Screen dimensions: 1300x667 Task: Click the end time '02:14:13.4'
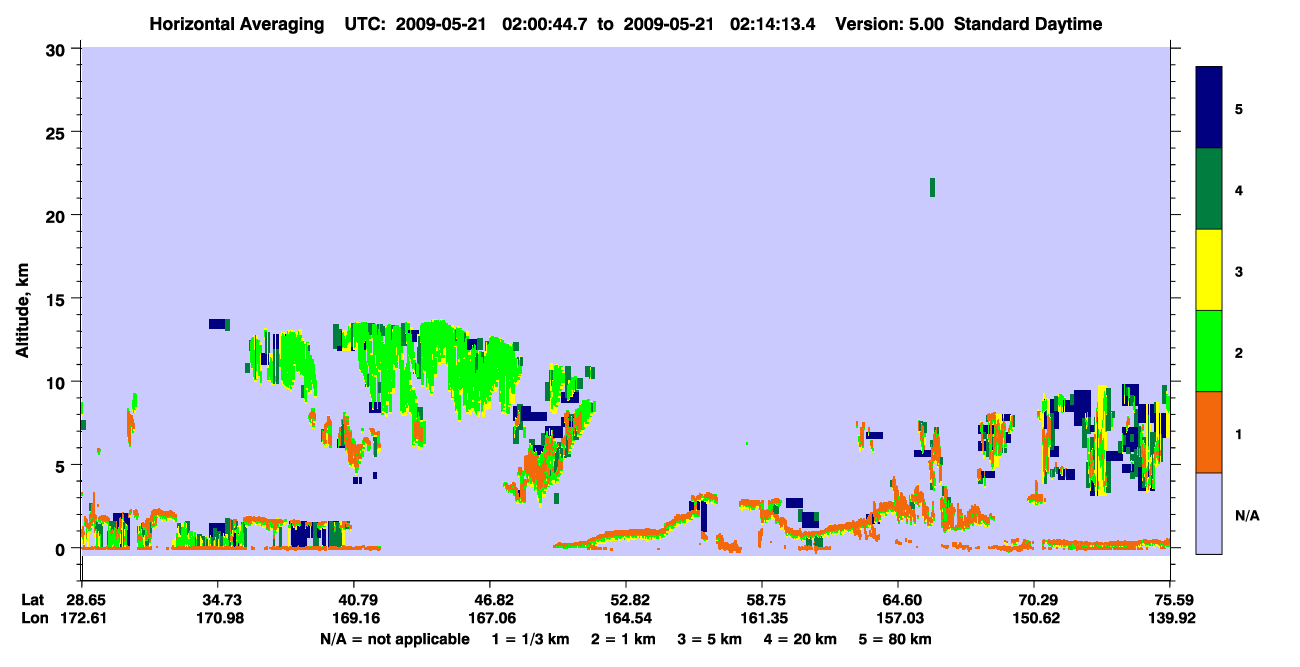pos(773,24)
